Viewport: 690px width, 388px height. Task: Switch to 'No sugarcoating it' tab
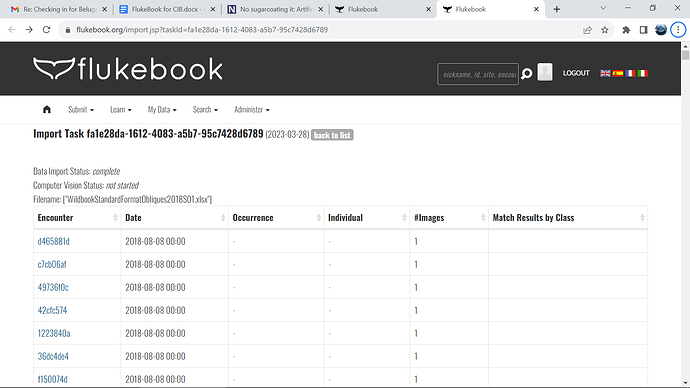coord(275,9)
